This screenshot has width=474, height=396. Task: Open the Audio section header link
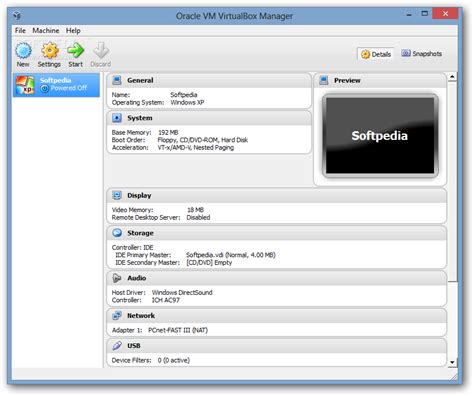pos(137,278)
